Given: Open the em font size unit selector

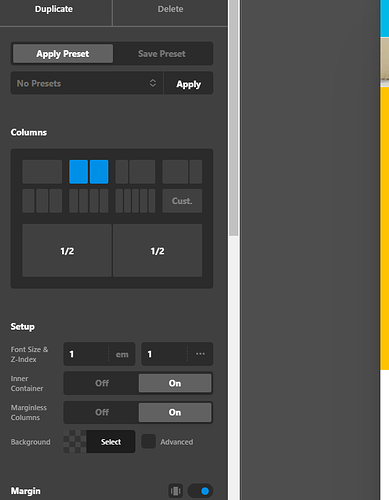Looking at the screenshot, I should tap(122, 354).
